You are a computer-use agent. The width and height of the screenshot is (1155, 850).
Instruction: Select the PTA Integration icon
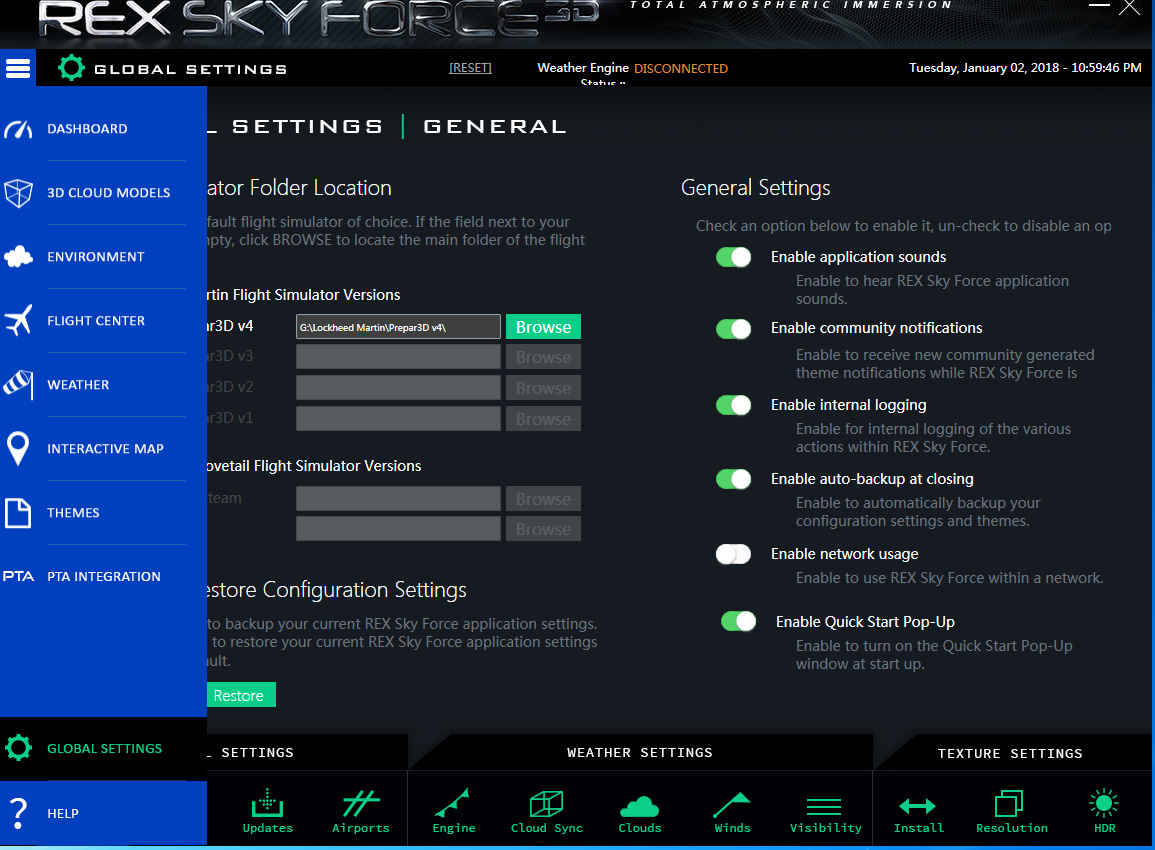click(18, 576)
